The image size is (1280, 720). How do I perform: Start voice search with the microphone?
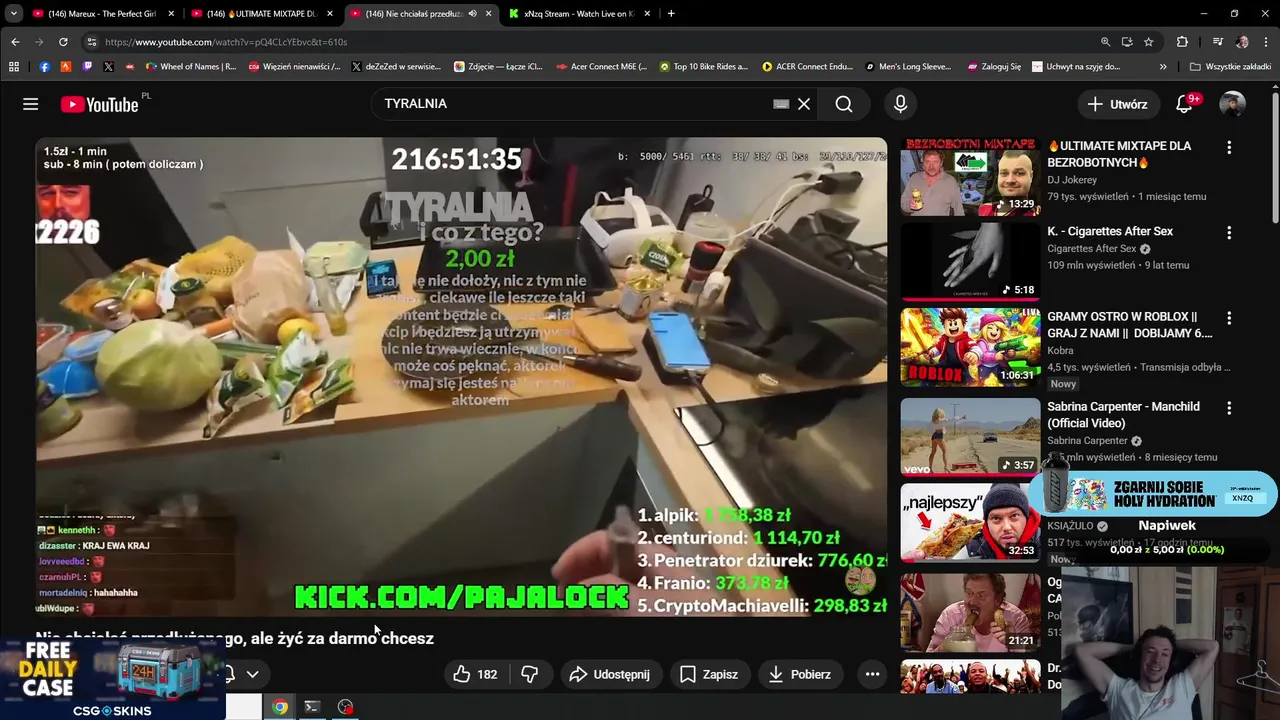900,104
